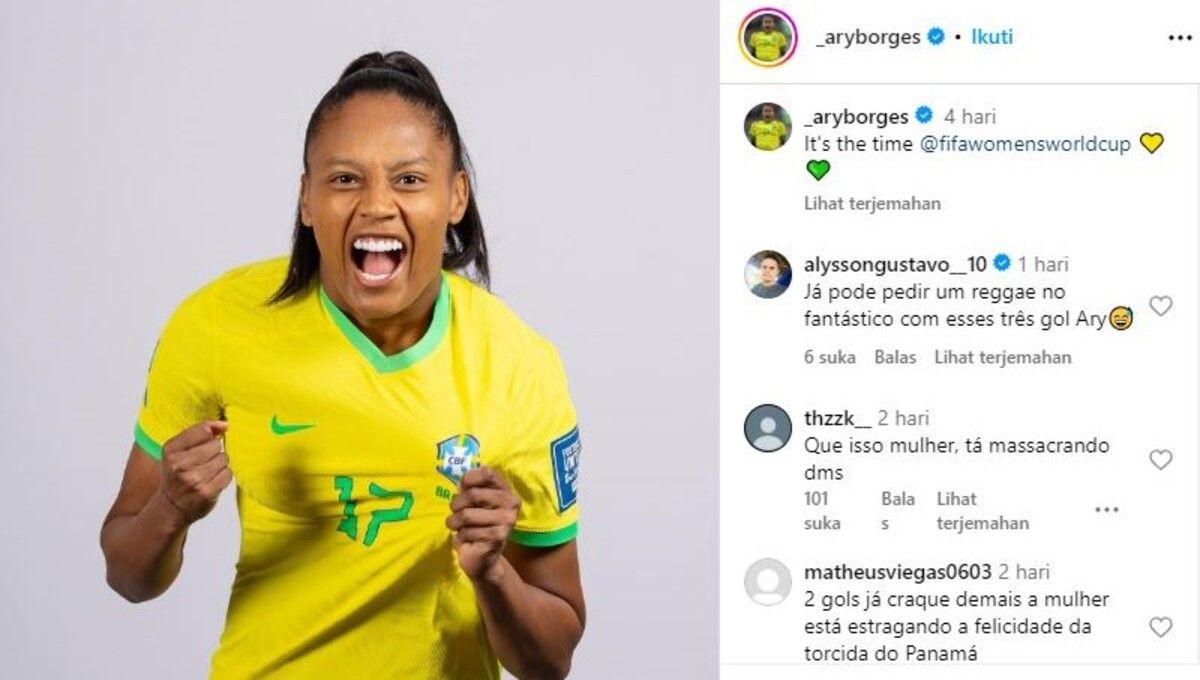View the 6 suka likes list
This screenshot has height=680, width=1200.
830,357
